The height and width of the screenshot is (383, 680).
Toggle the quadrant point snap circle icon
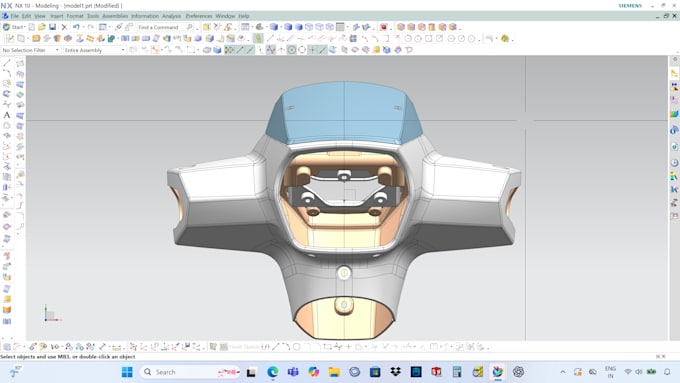[302, 50]
